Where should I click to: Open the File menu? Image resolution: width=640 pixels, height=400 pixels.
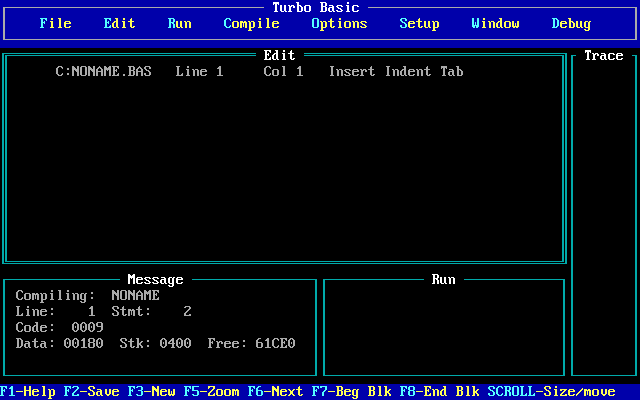(56, 23)
